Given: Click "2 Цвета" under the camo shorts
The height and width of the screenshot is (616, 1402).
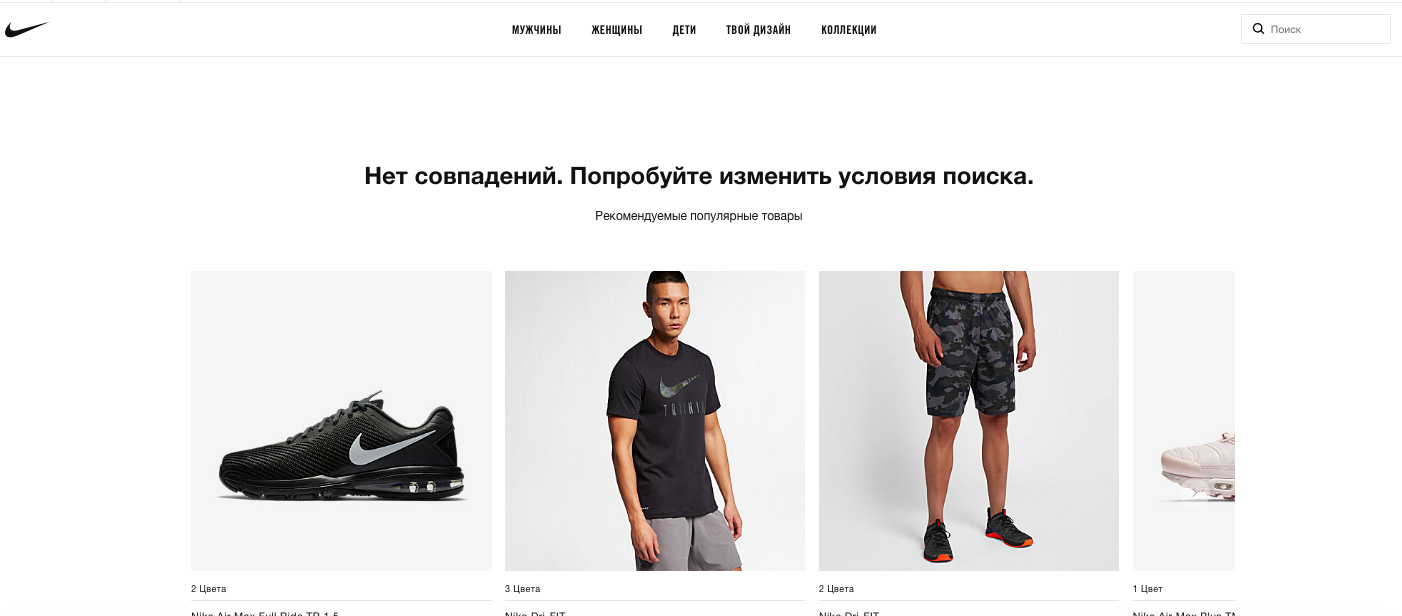Looking at the screenshot, I should tap(837, 589).
